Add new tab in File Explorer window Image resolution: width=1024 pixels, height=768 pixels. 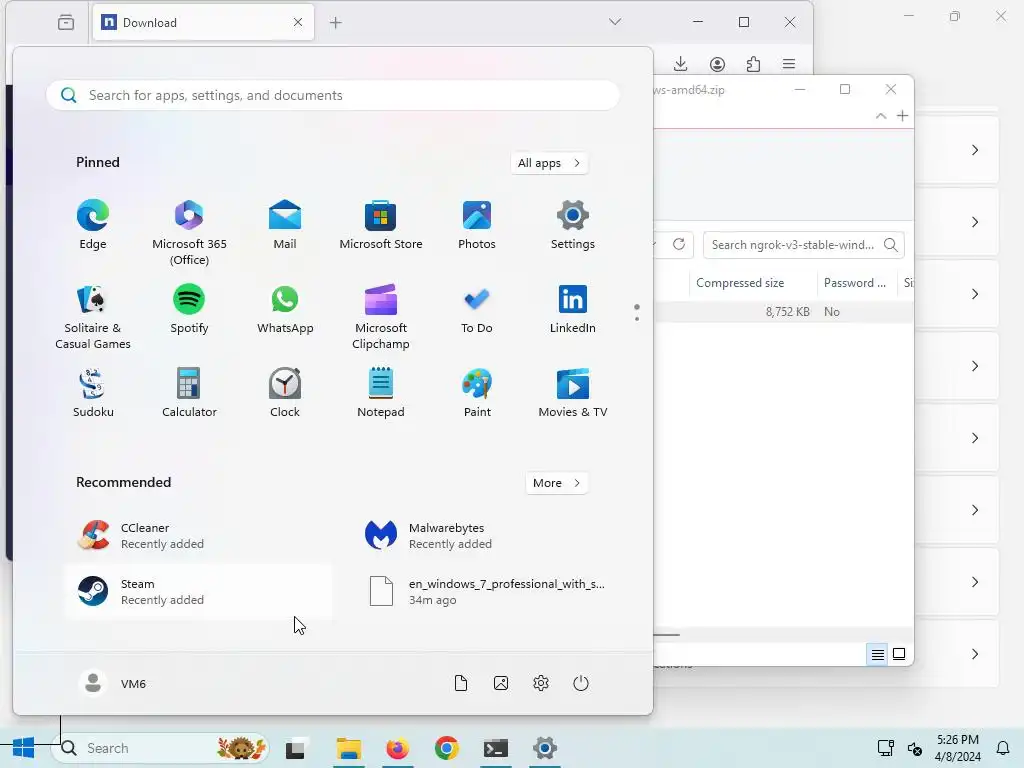click(903, 116)
